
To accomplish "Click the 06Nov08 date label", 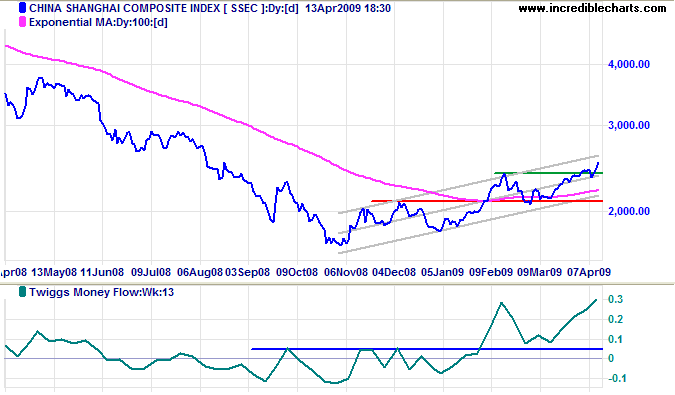I will [346, 272].
